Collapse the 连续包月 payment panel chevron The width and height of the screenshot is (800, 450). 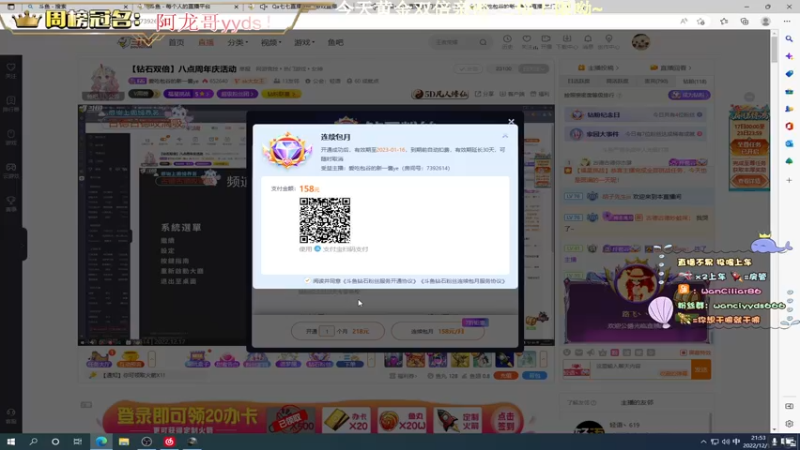[x=505, y=136]
